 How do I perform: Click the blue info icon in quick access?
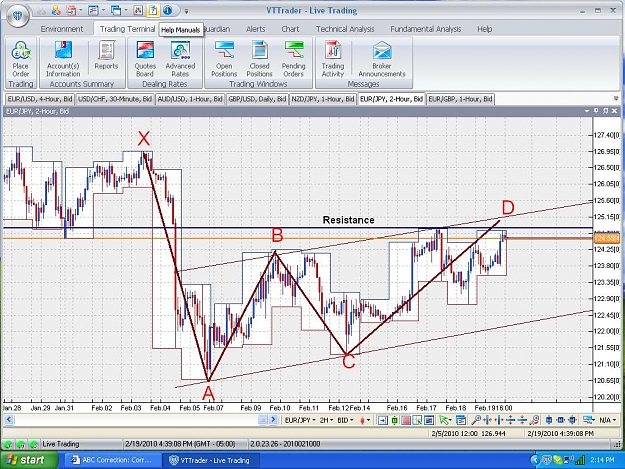click(167, 10)
